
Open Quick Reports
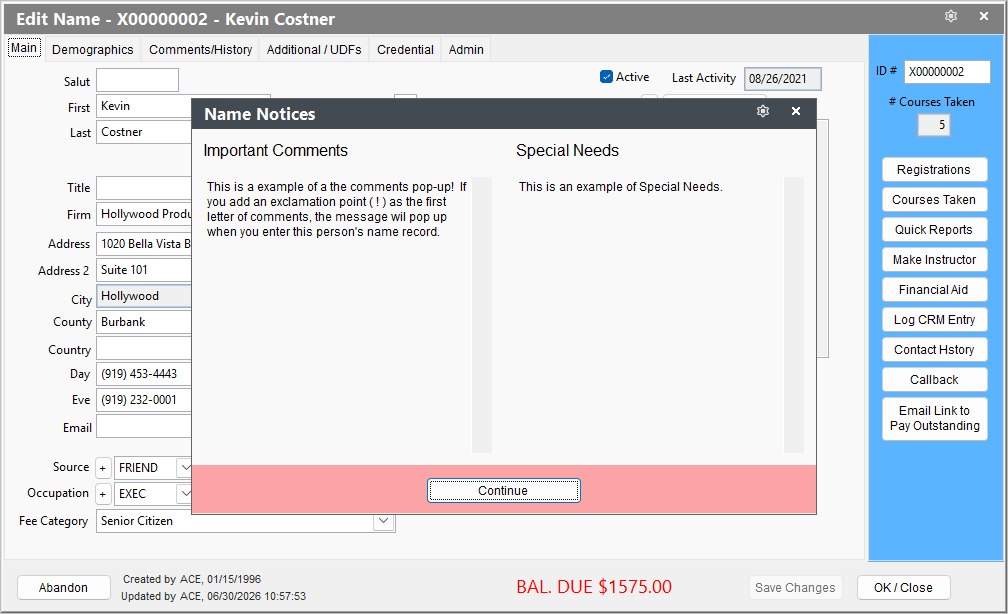934,230
